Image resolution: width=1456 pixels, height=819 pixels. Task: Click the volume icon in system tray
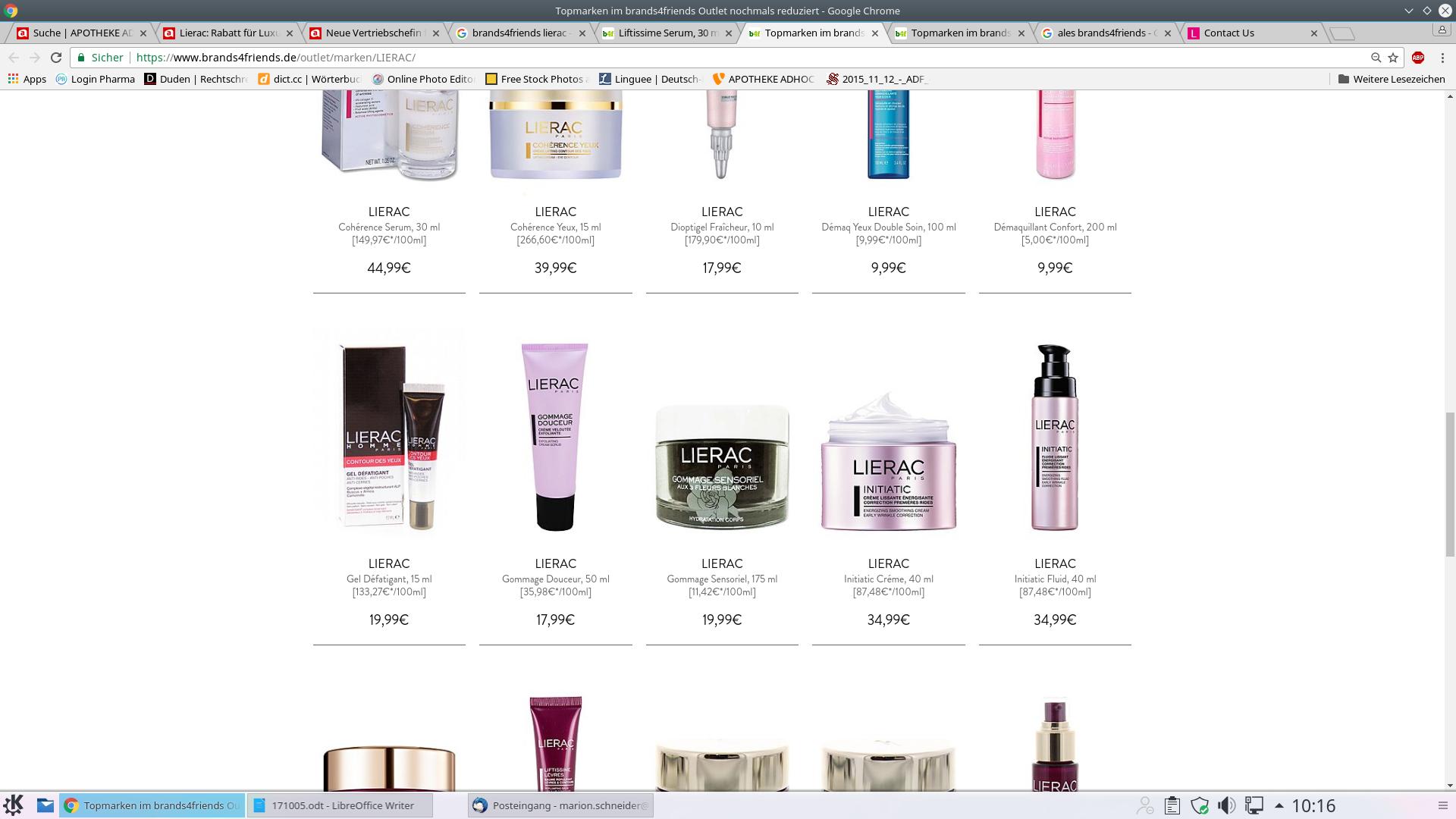[x=1225, y=805]
